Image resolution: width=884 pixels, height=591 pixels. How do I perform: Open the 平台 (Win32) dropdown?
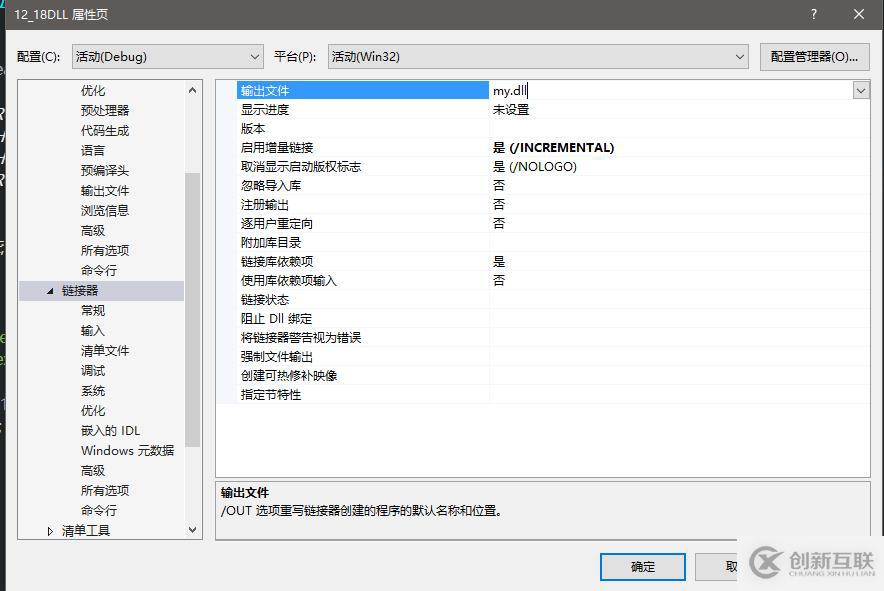coord(538,57)
